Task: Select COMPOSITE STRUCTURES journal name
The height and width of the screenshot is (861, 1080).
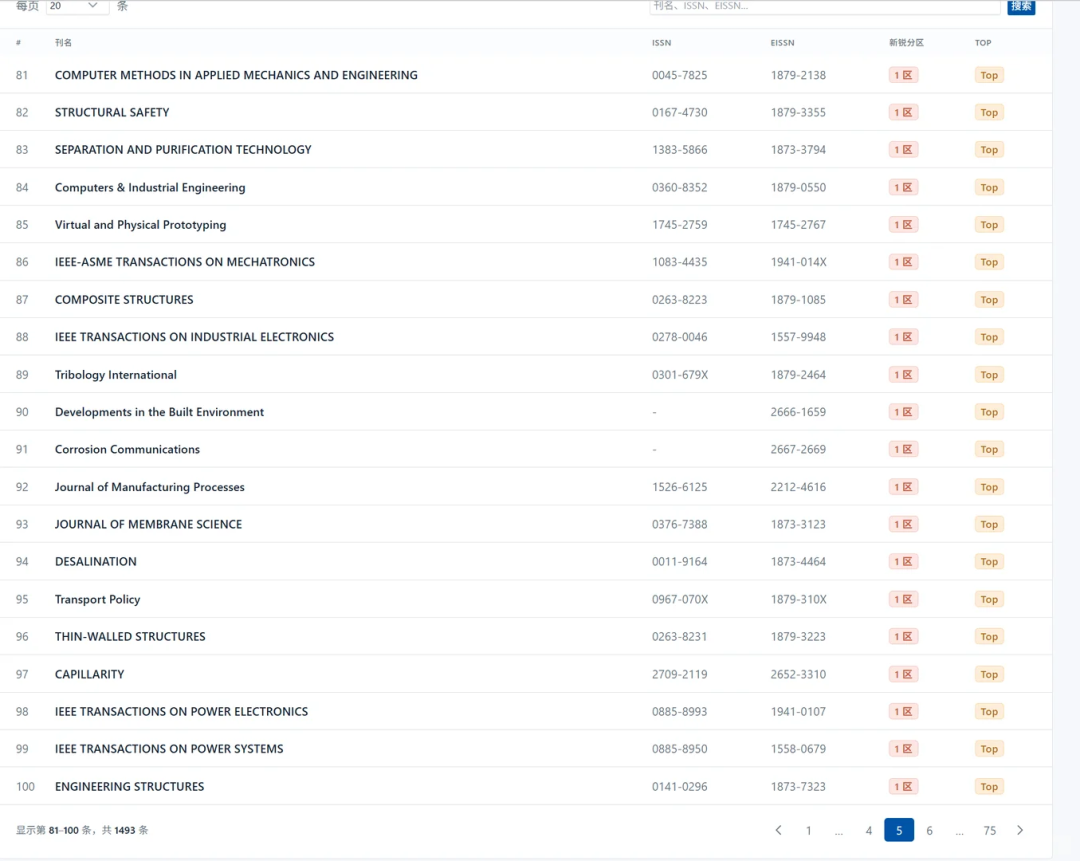Action: [124, 300]
